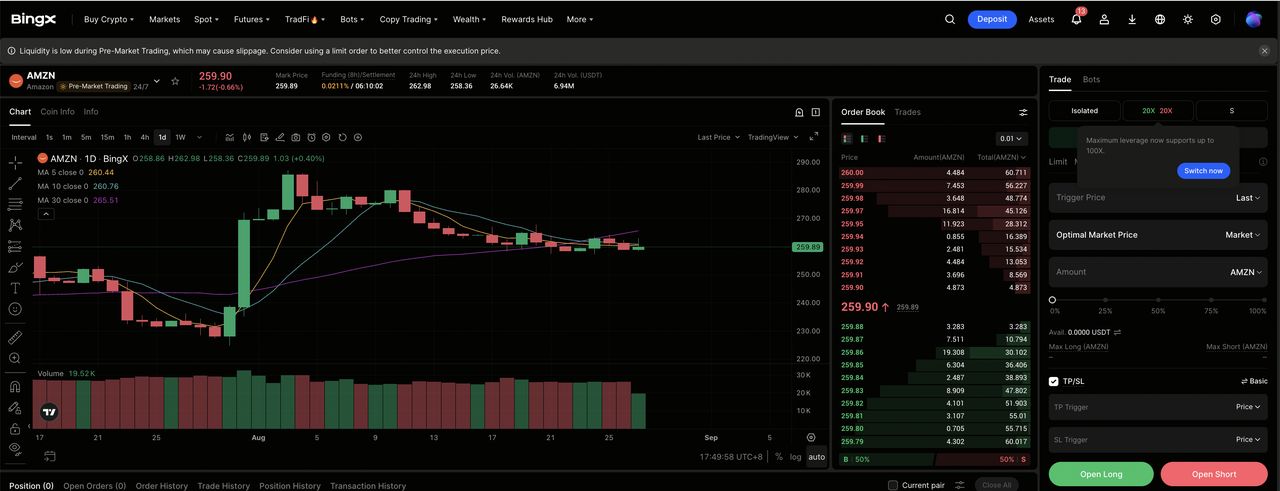Open the go-to-date calendar icon
Image resolution: width=1280 pixels, height=491 pixels.
[x=50, y=457]
